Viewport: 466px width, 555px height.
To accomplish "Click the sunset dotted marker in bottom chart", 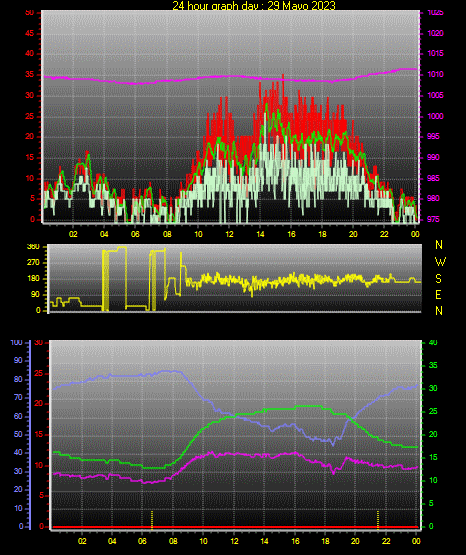I will point(378,520).
